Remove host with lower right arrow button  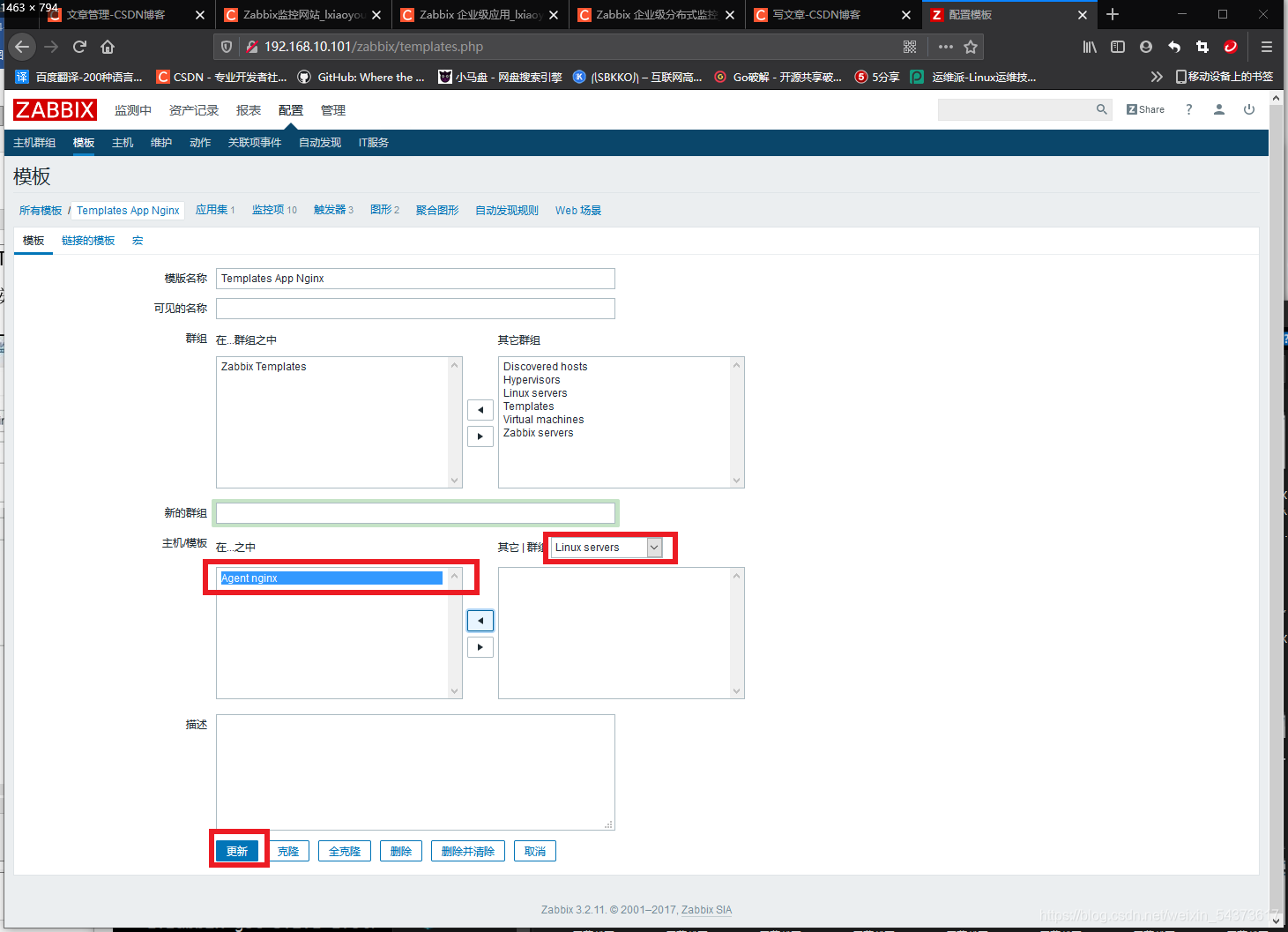point(480,647)
